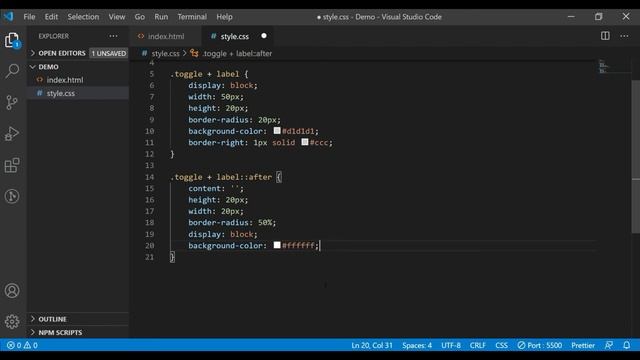640x360 pixels.
Task: Open the File menu
Action: 29,17
